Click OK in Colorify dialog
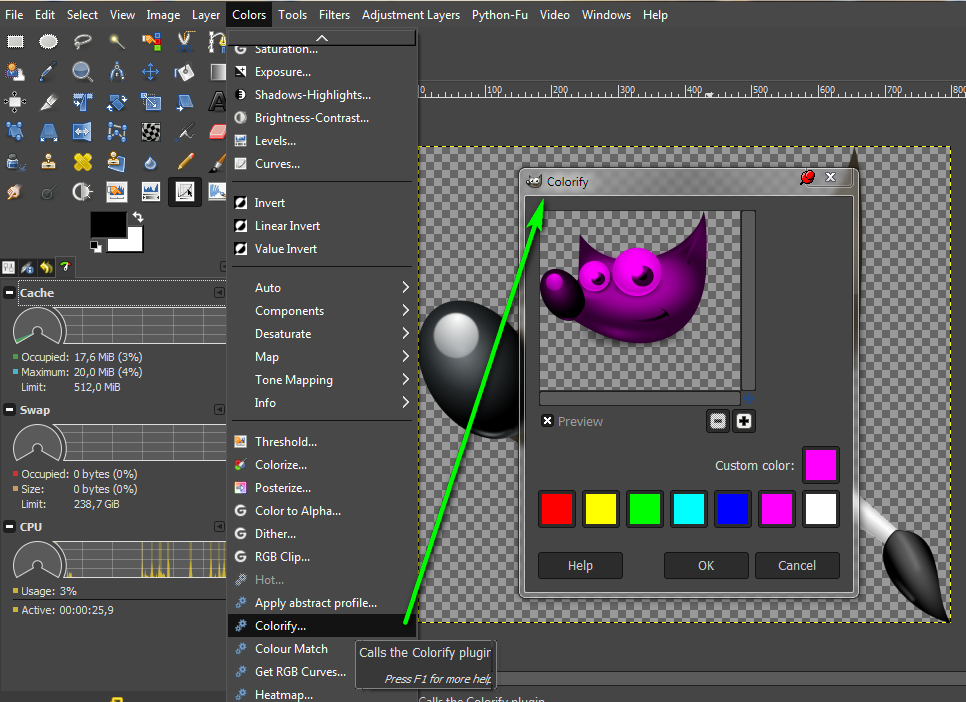 (x=706, y=565)
